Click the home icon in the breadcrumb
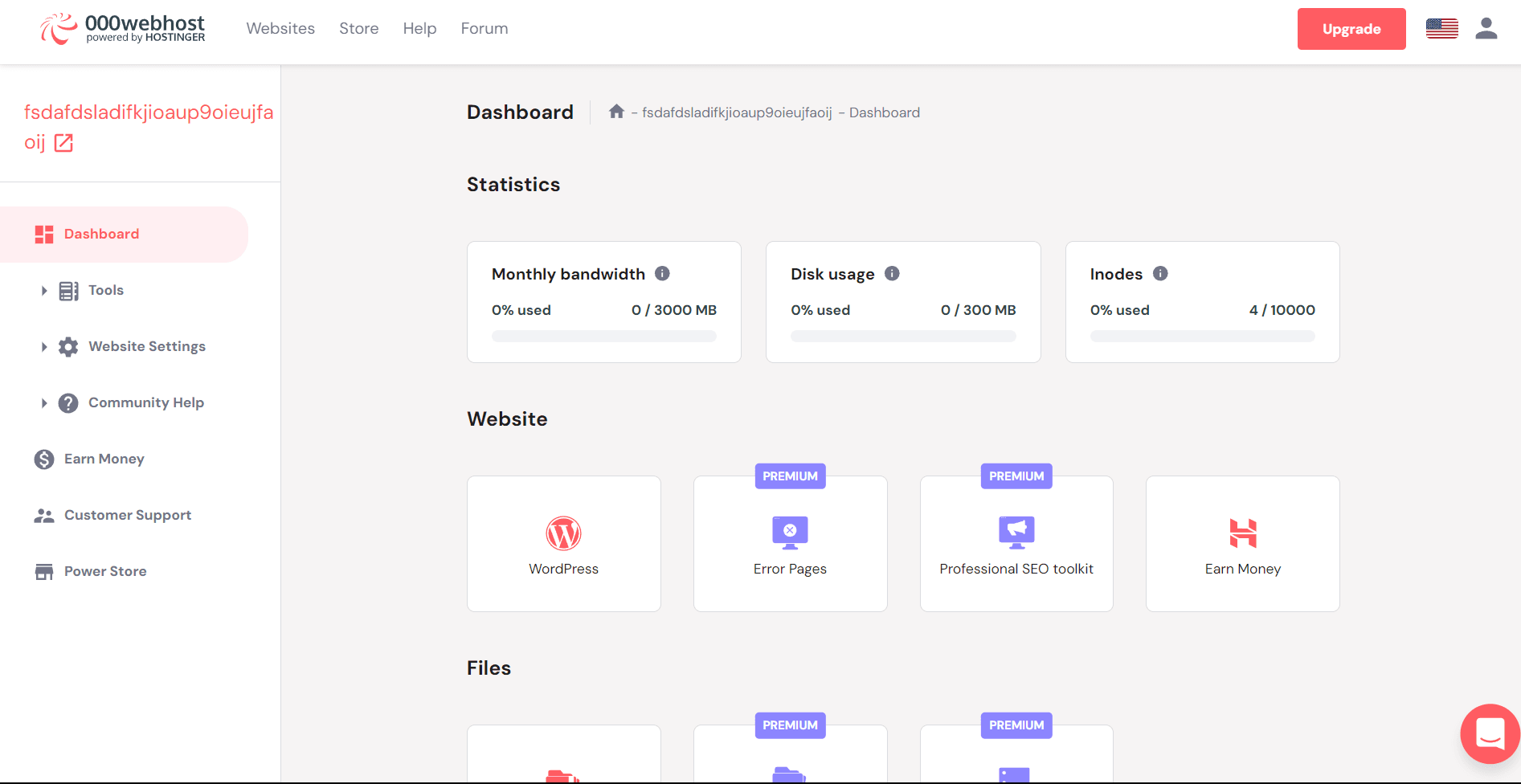The height and width of the screenshot is (784, 1521). coord(616,112)
